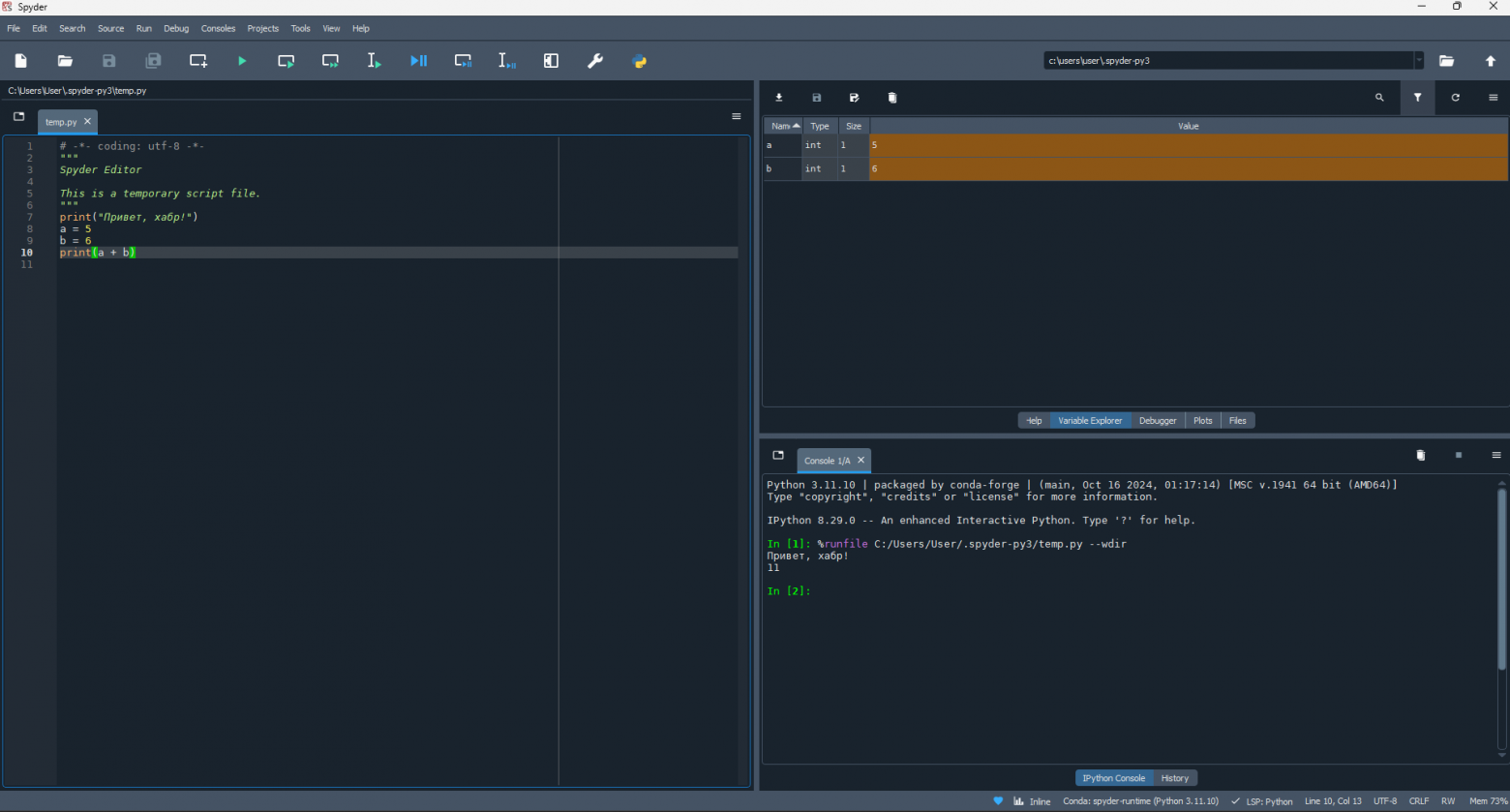This screenshot has height=812, width=1510.
Task: Open the Projects menu
Action: (x=263, y=29)
